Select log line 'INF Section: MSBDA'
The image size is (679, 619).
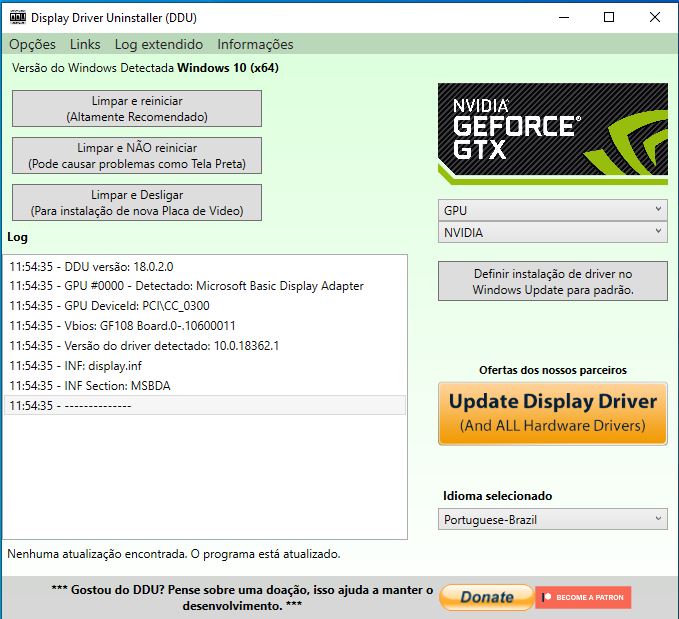pyautogui.click(x=205, y=386)
